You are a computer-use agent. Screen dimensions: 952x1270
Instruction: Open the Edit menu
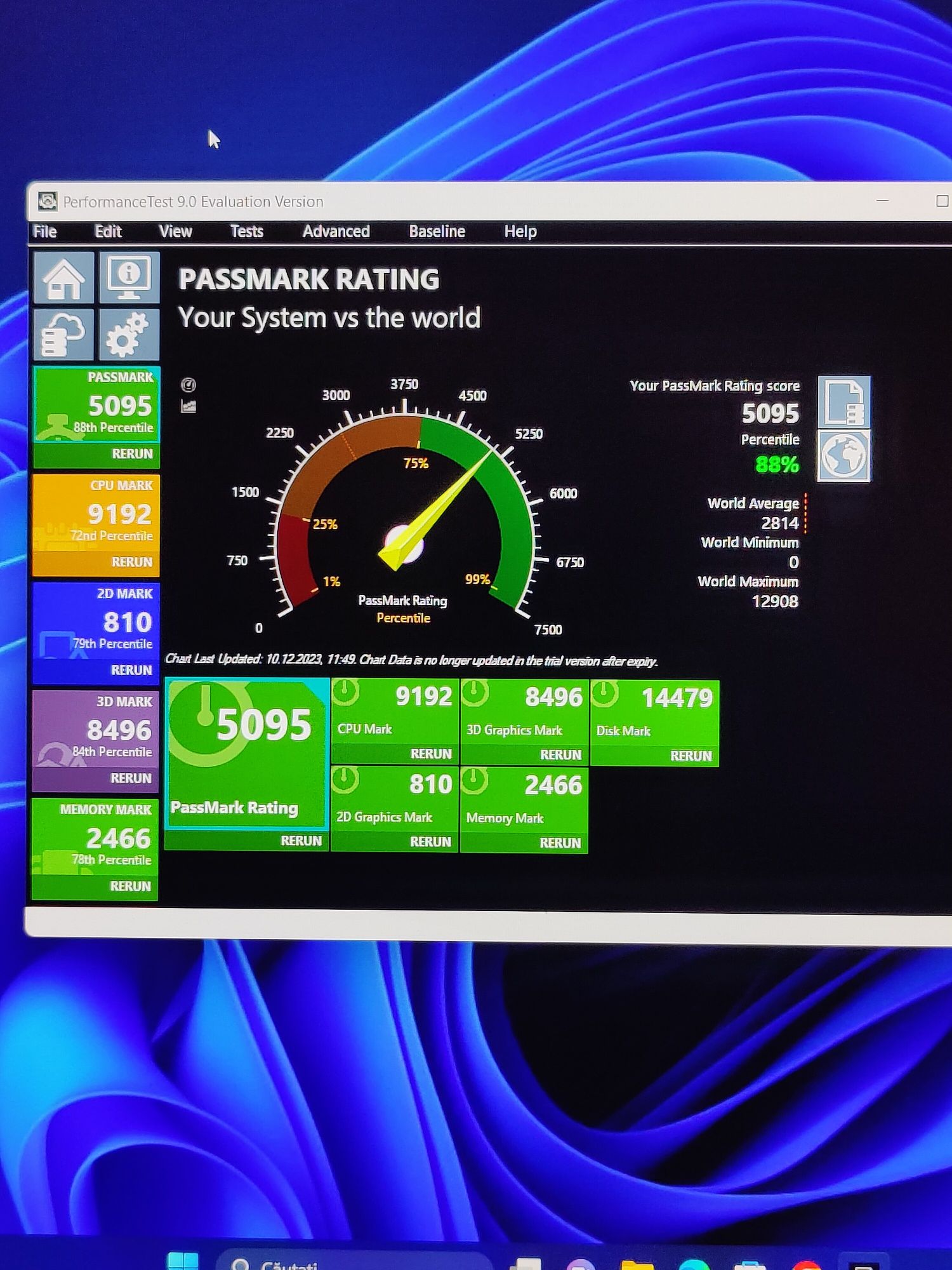click(x=108, y=231)
